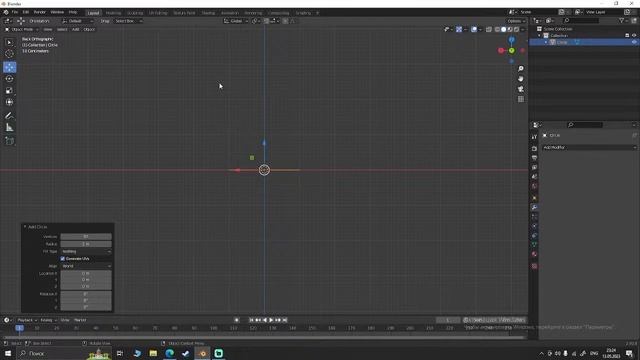The image size is (640, 360).
Task: Select the Annotate tool
Action: click(9, 116)
